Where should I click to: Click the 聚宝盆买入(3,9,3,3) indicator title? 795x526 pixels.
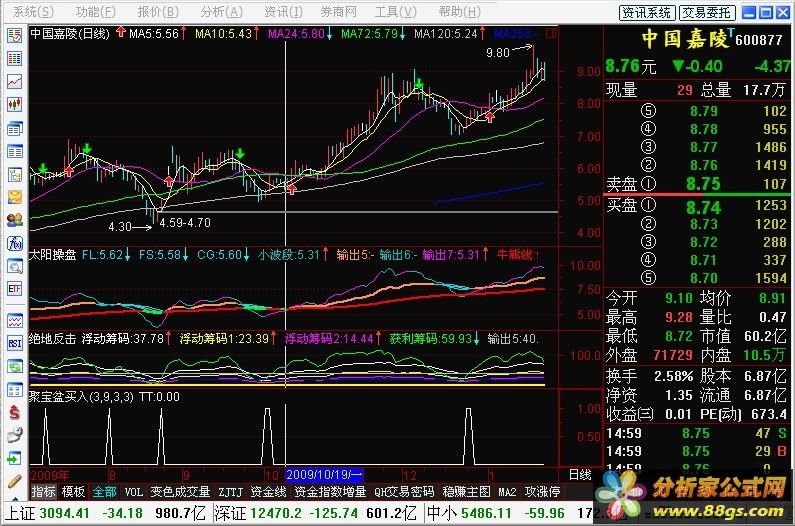point(81,397)
